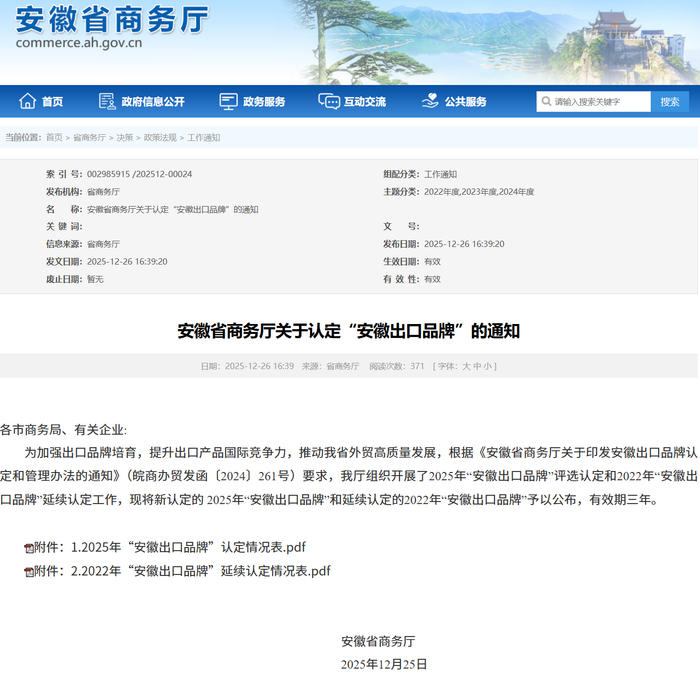Set font size to 大
The width and height of the screenshot is (700, 676).
[466, 366]
